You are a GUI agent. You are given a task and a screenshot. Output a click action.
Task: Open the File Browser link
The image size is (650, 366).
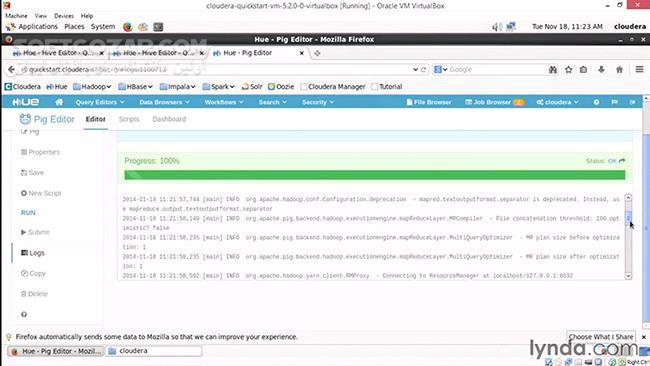point(429,102)
